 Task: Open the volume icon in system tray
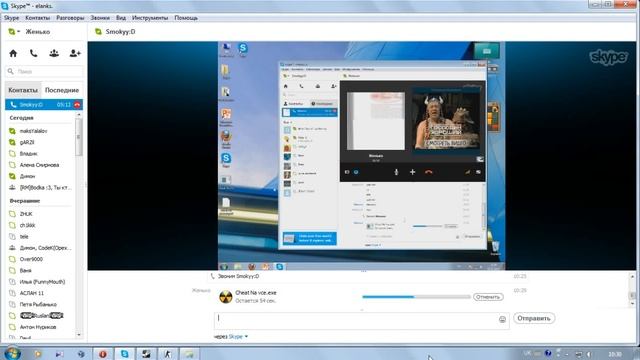(589, 354)
